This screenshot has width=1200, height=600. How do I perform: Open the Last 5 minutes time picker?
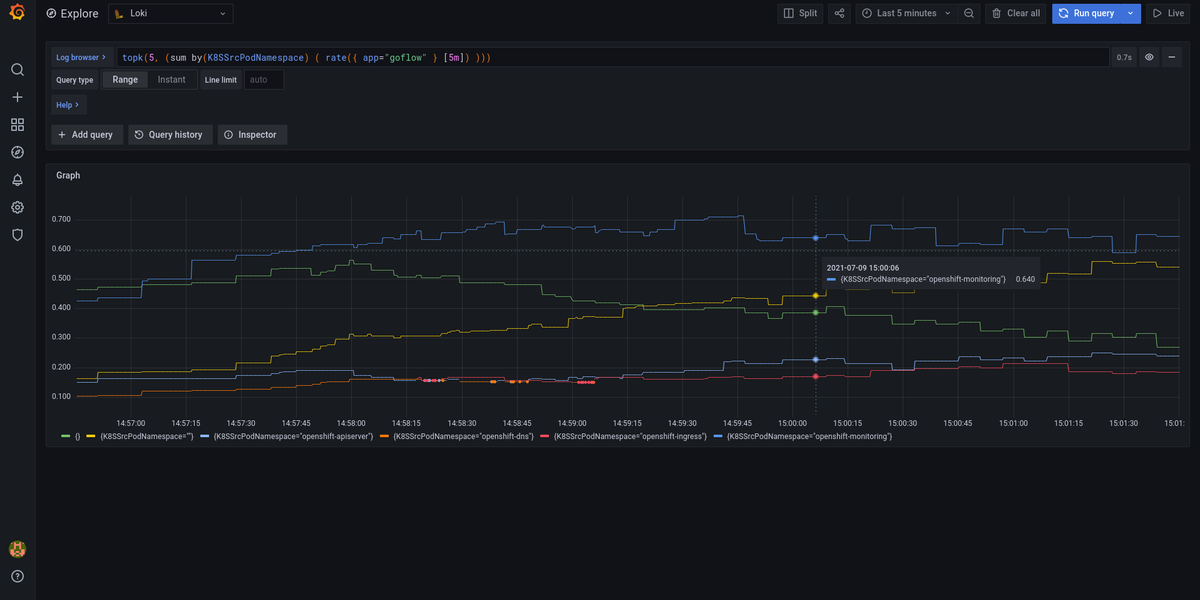tap(905, 13)
